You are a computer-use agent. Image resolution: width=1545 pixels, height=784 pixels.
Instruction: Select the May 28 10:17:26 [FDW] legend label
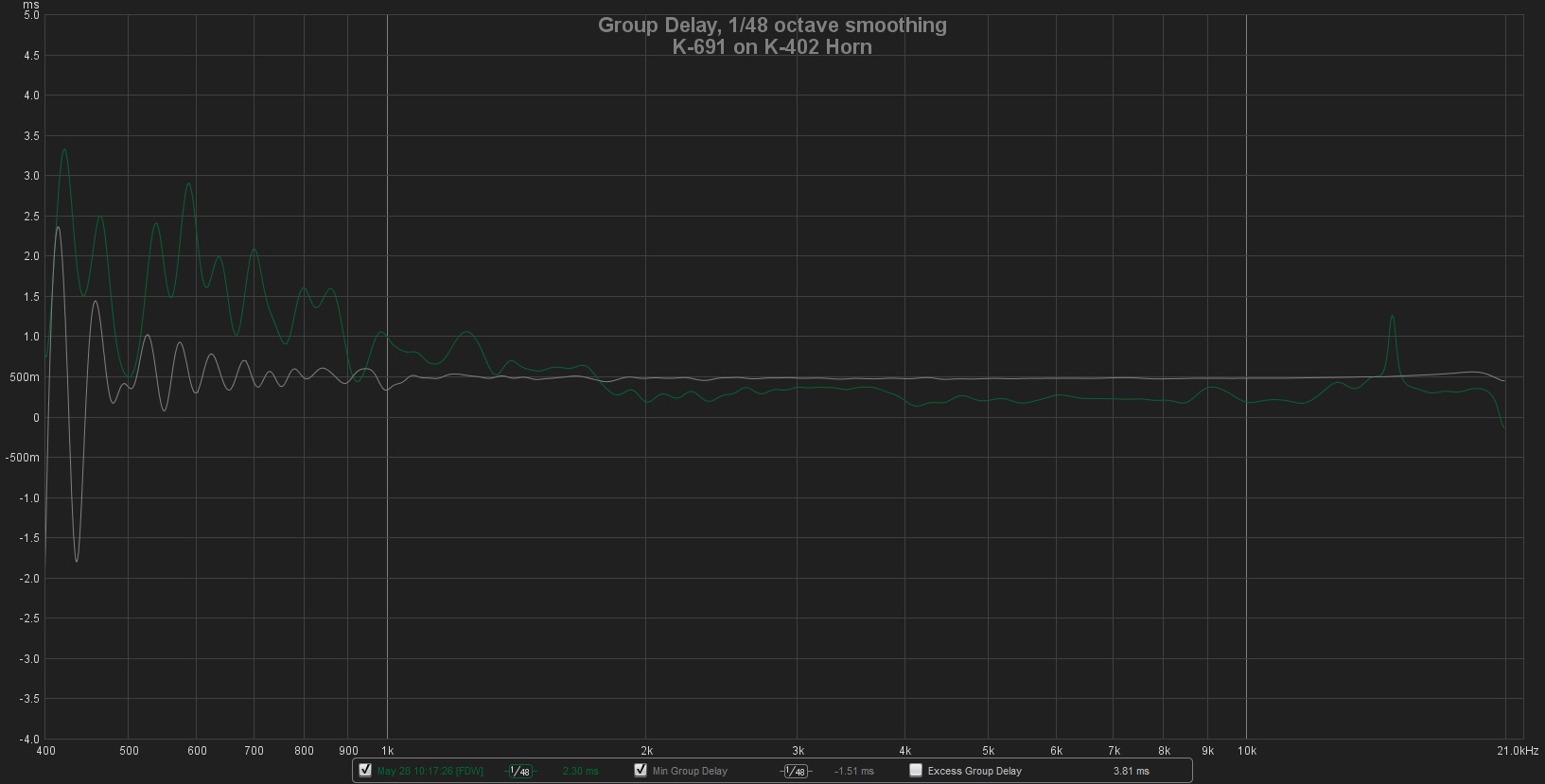430,771
